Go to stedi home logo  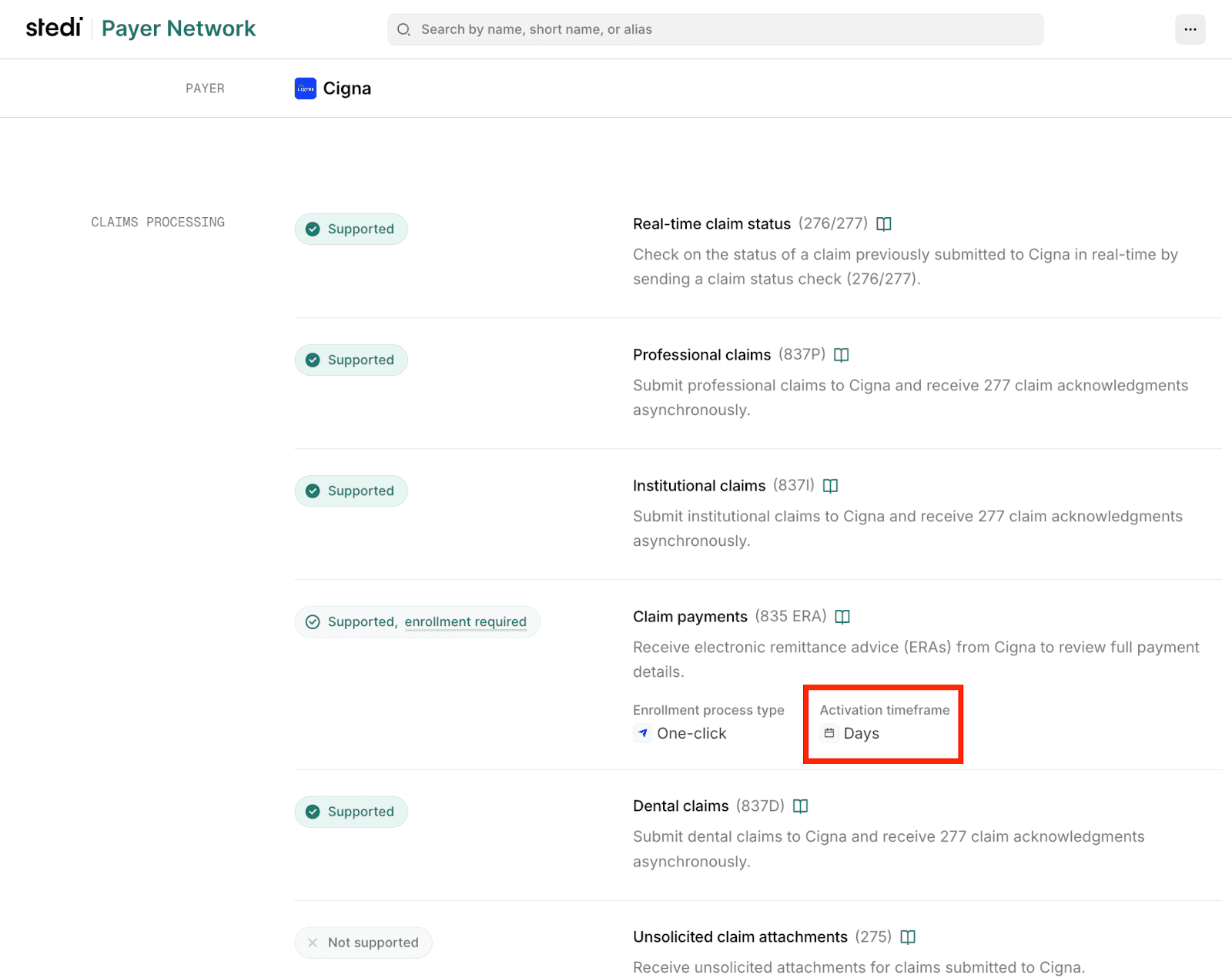(x=54, y=27)
